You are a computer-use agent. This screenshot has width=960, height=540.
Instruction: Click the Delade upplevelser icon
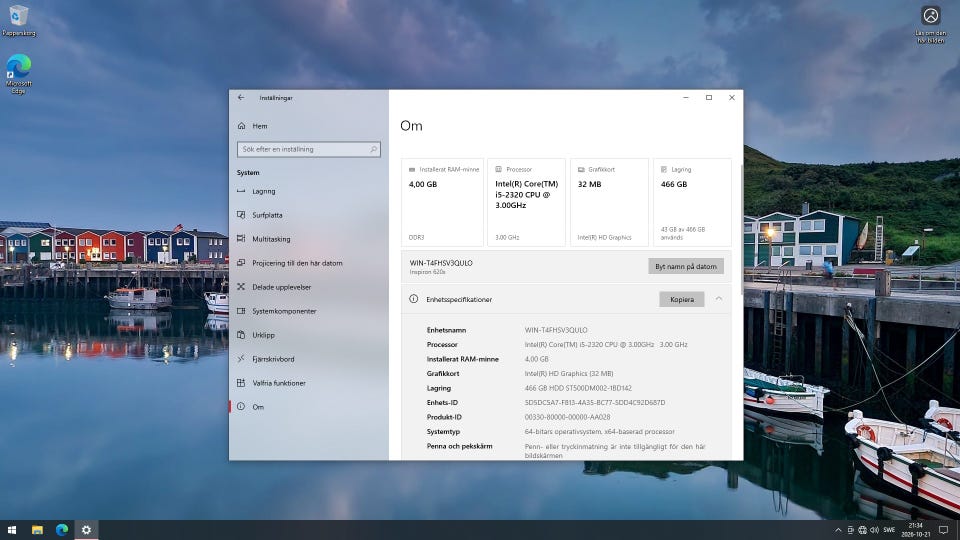pyautogui.click(x=241, y=287)
